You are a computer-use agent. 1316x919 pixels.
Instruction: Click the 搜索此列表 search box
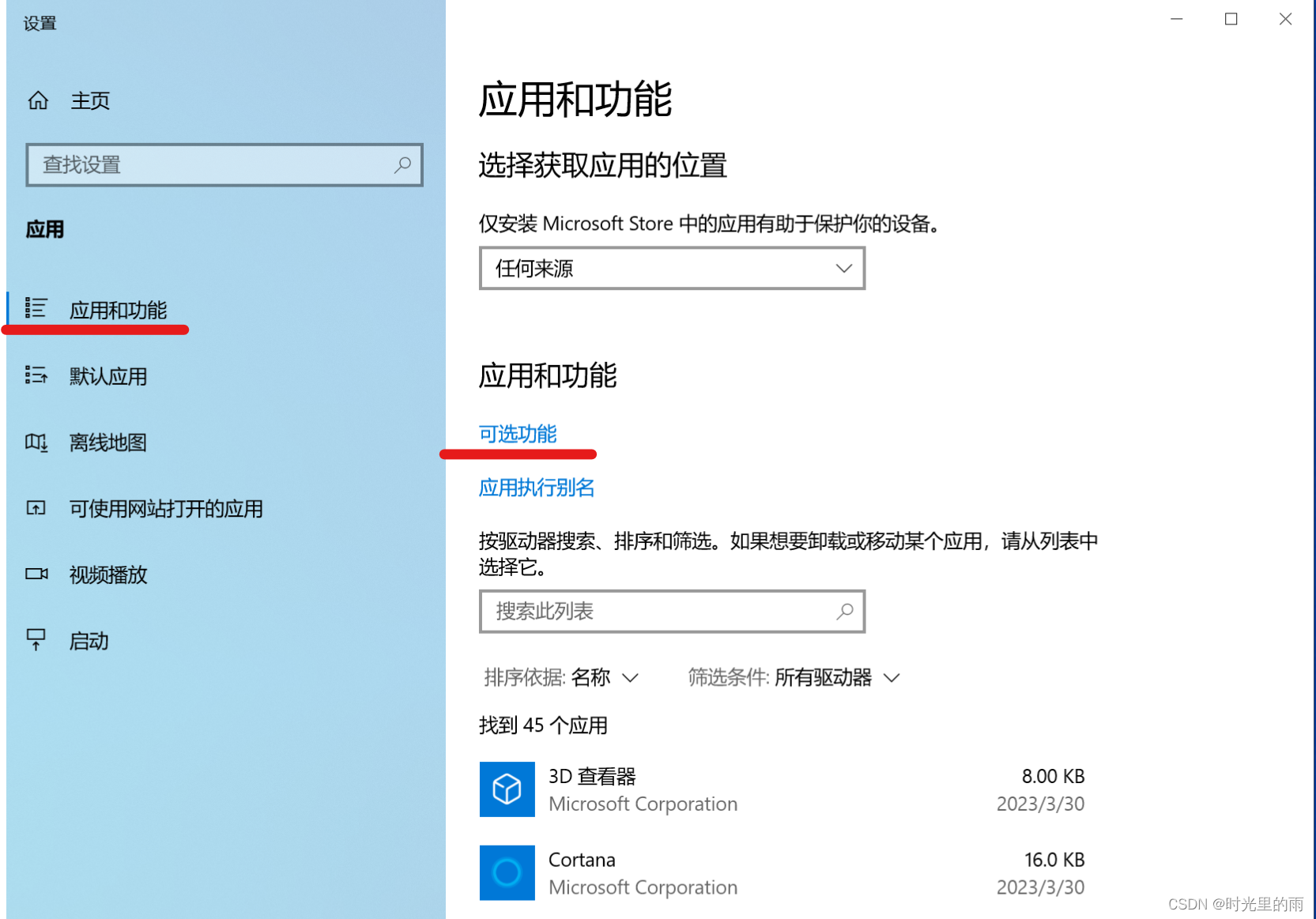click(672, 611)
